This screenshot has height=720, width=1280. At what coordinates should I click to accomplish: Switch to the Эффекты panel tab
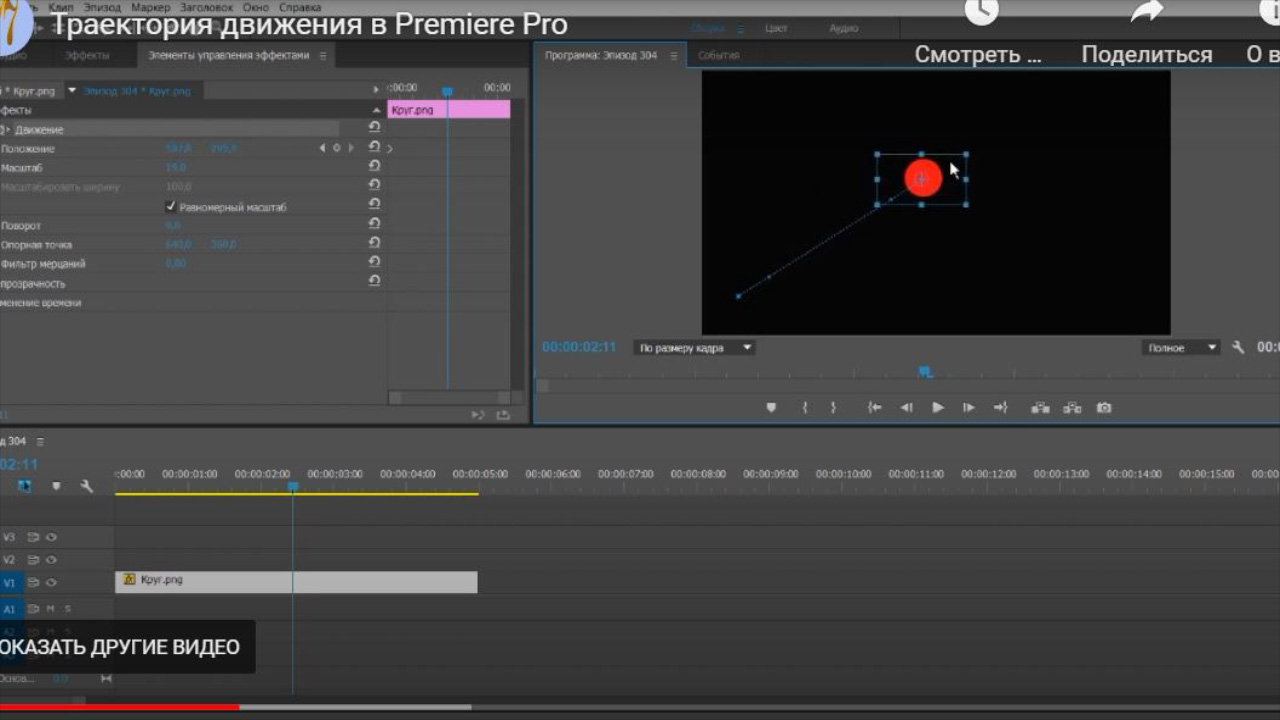[x=87, y=56]
